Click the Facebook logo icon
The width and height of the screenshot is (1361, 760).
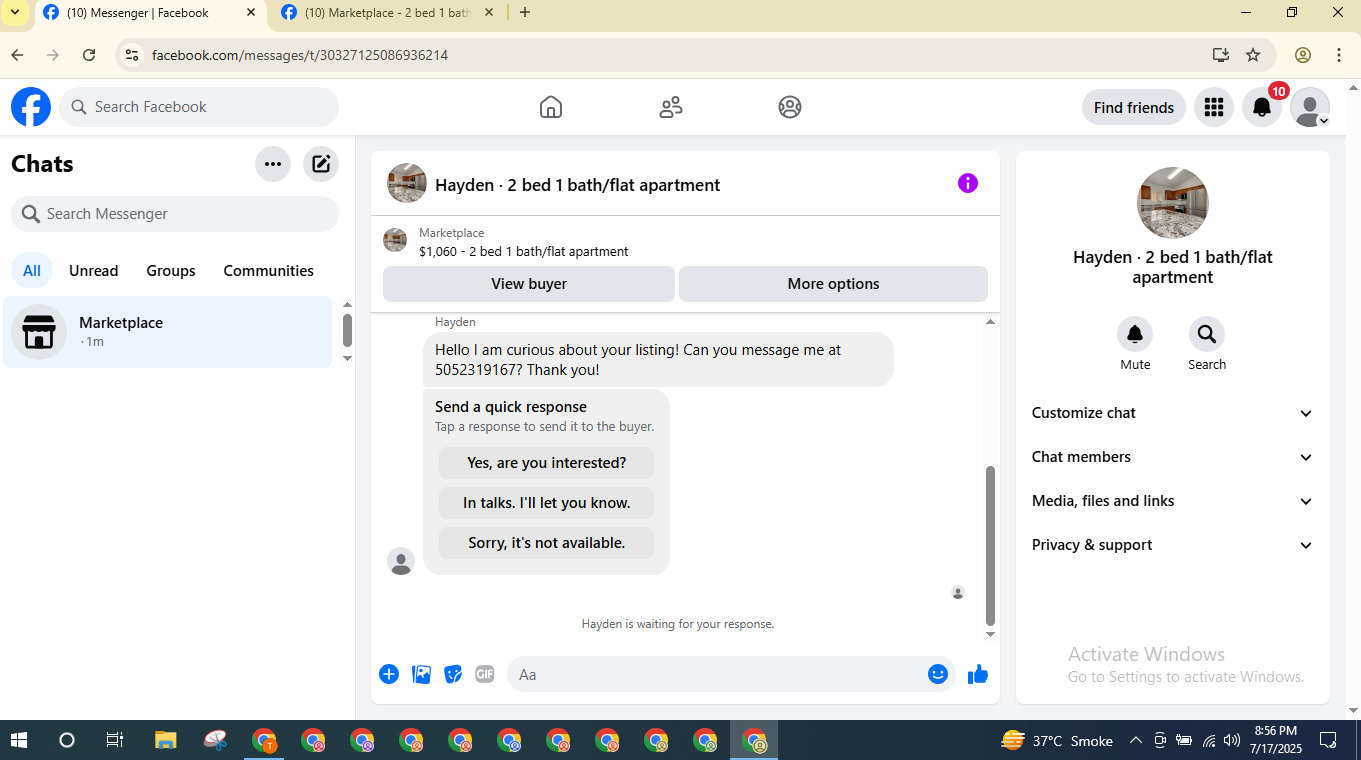pyautogui.click(x=31, y=107)
